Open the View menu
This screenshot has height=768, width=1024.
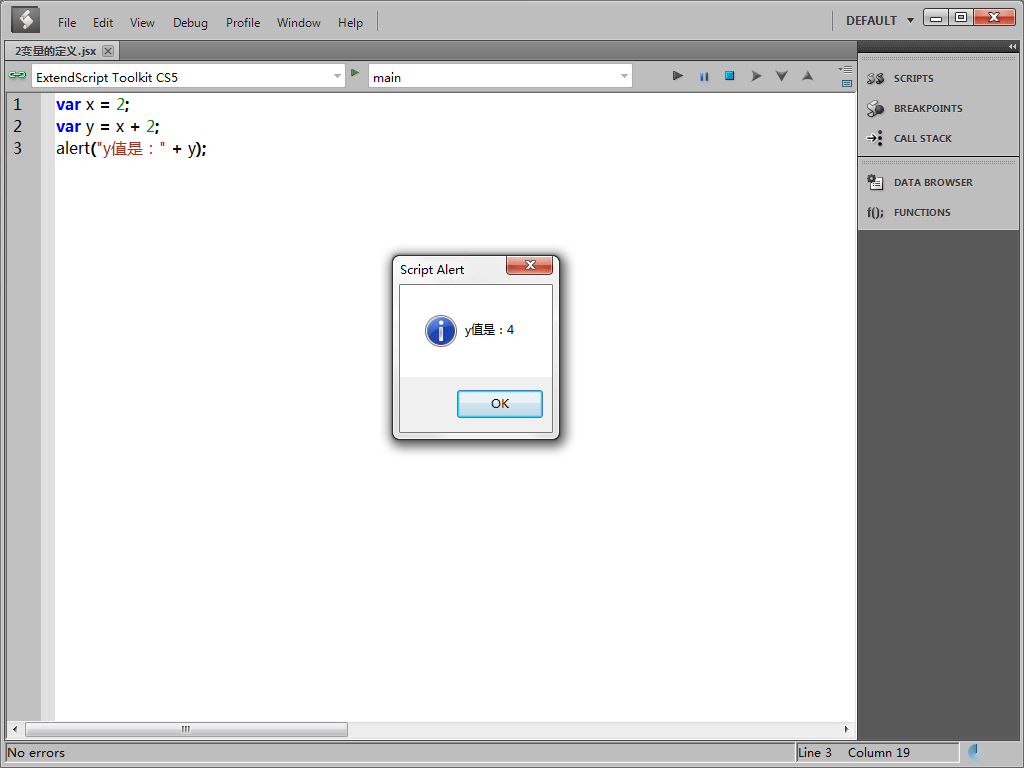tap(142, 23)
